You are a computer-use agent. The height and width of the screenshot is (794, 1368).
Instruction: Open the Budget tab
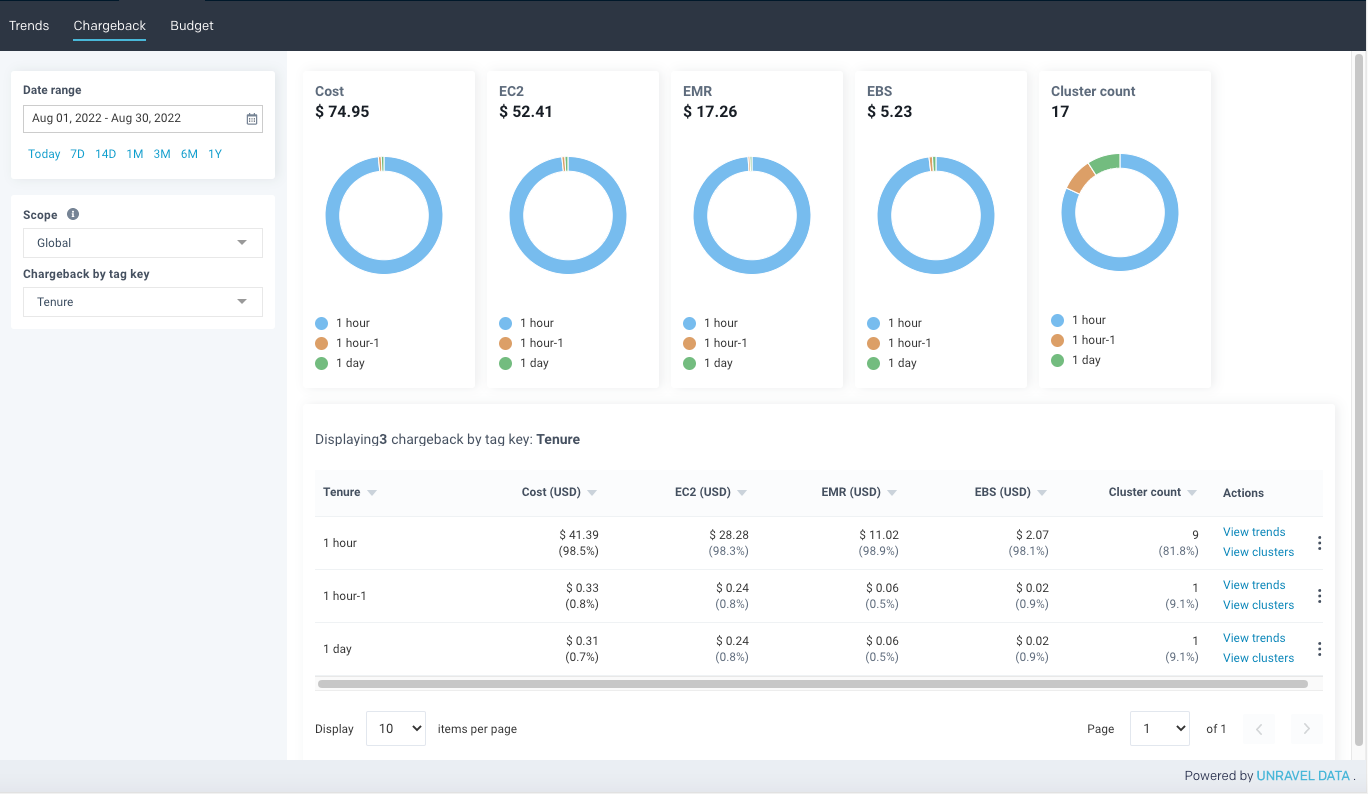[192, 25]
